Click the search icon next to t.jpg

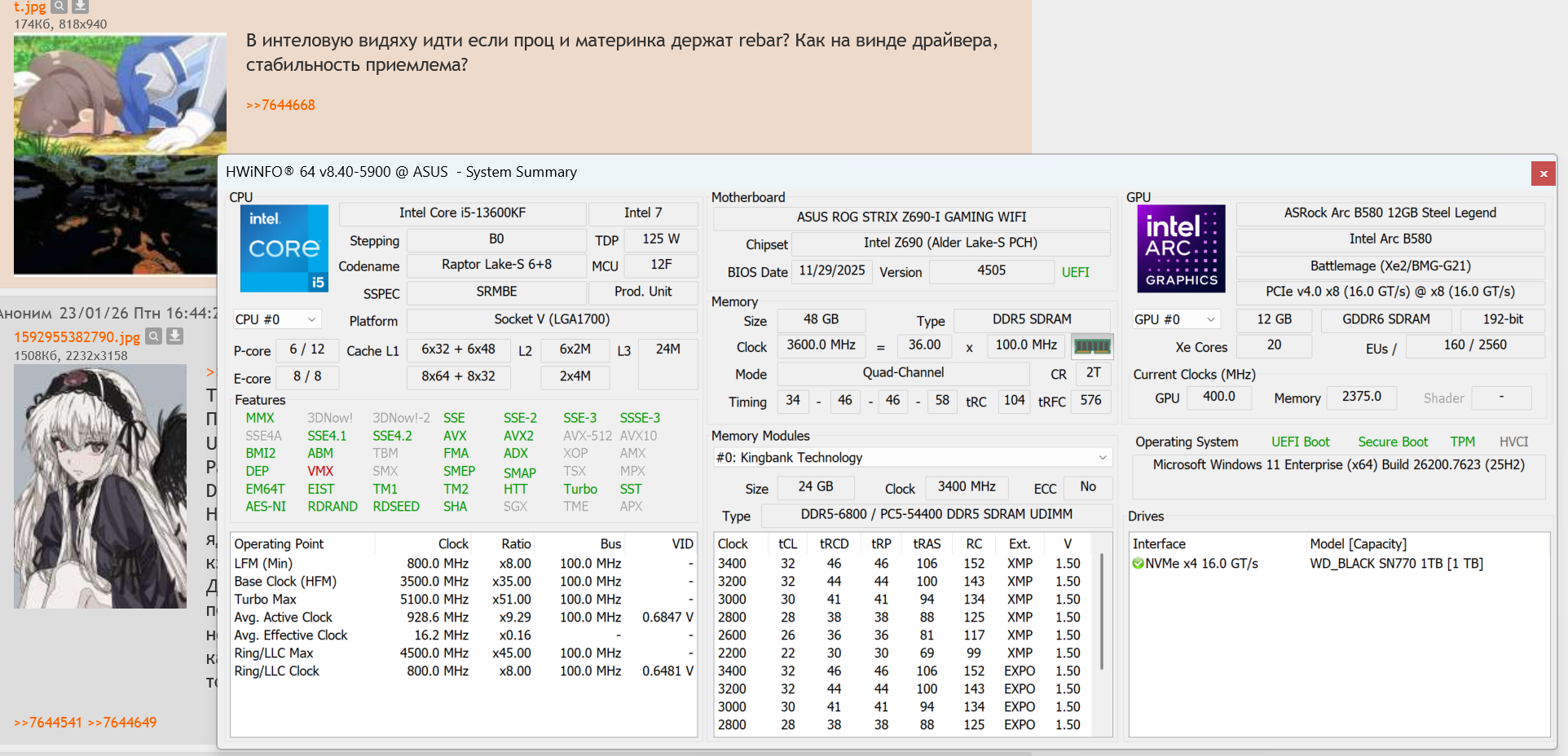[59, 7]
